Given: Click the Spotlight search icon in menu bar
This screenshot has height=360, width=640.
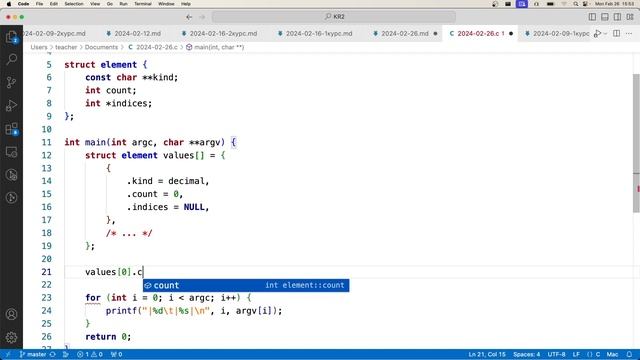Looking at the screenshot, I should coord(576,4).
